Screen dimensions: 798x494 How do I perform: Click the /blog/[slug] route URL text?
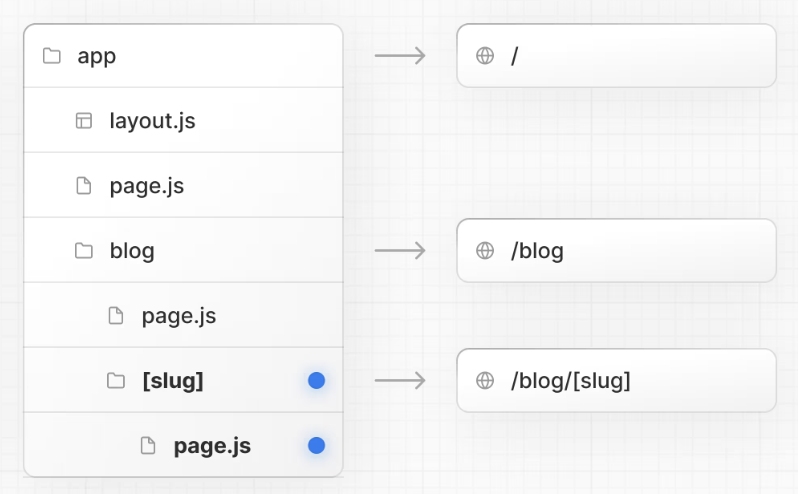pos(570,381)
